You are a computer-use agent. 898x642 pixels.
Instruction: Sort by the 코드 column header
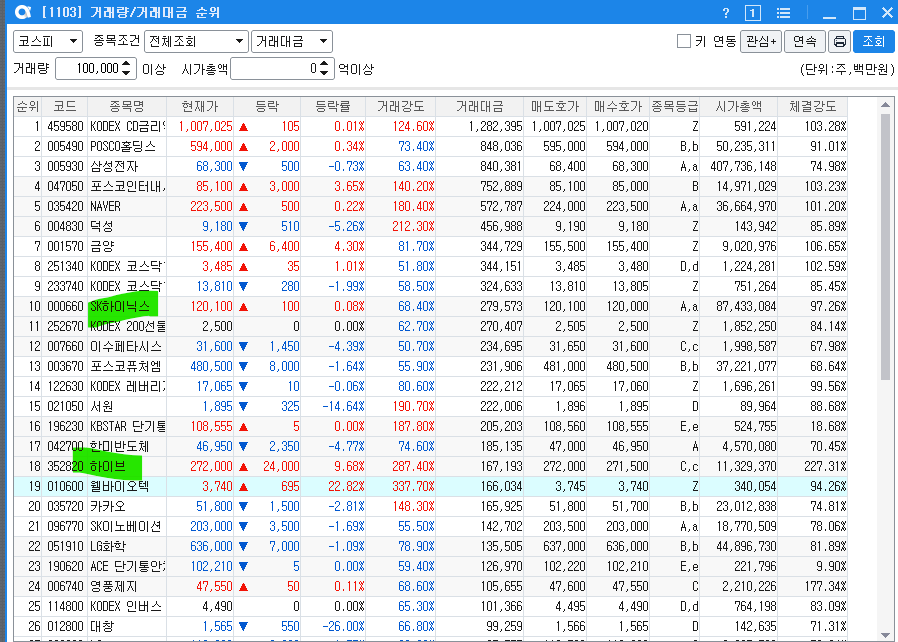pos(65,107)
